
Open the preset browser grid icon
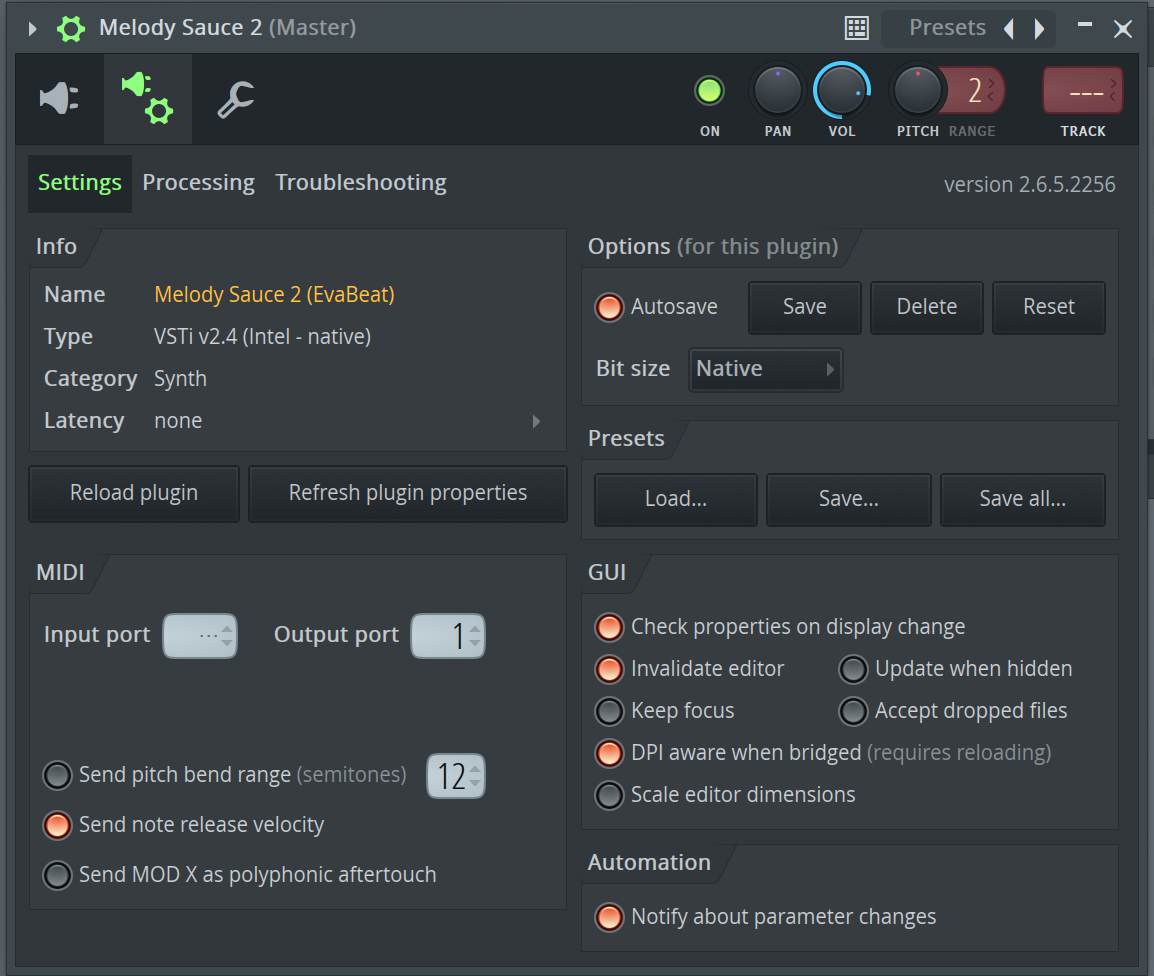click(x=856, y=28)
